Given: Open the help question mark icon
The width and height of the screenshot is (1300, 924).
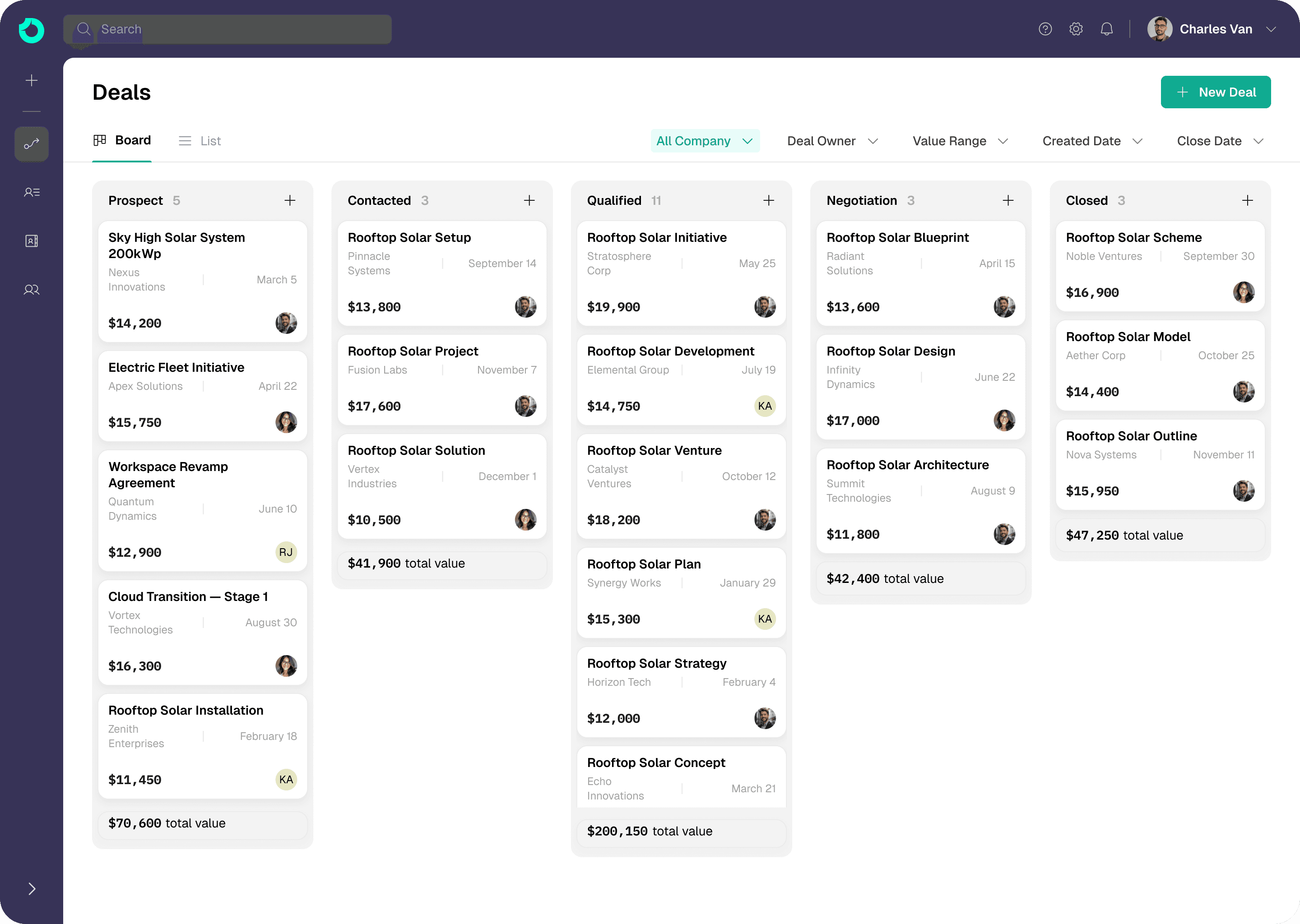Looking at the screenshot, I should point(1045,29).
